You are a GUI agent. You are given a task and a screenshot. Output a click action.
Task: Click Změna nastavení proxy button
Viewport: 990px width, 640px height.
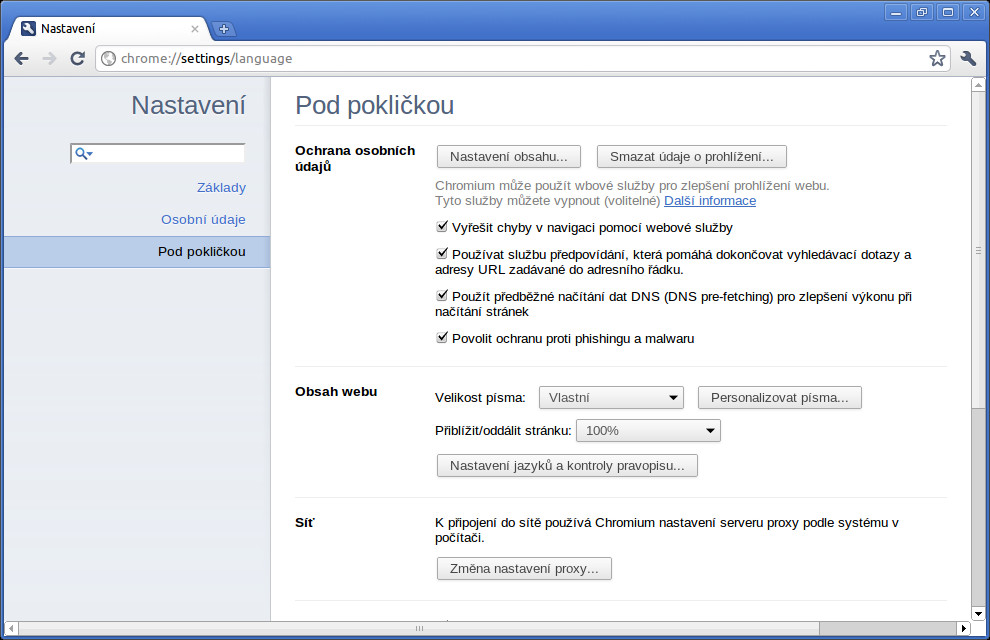pyautogui.click(x=524, y=569)
